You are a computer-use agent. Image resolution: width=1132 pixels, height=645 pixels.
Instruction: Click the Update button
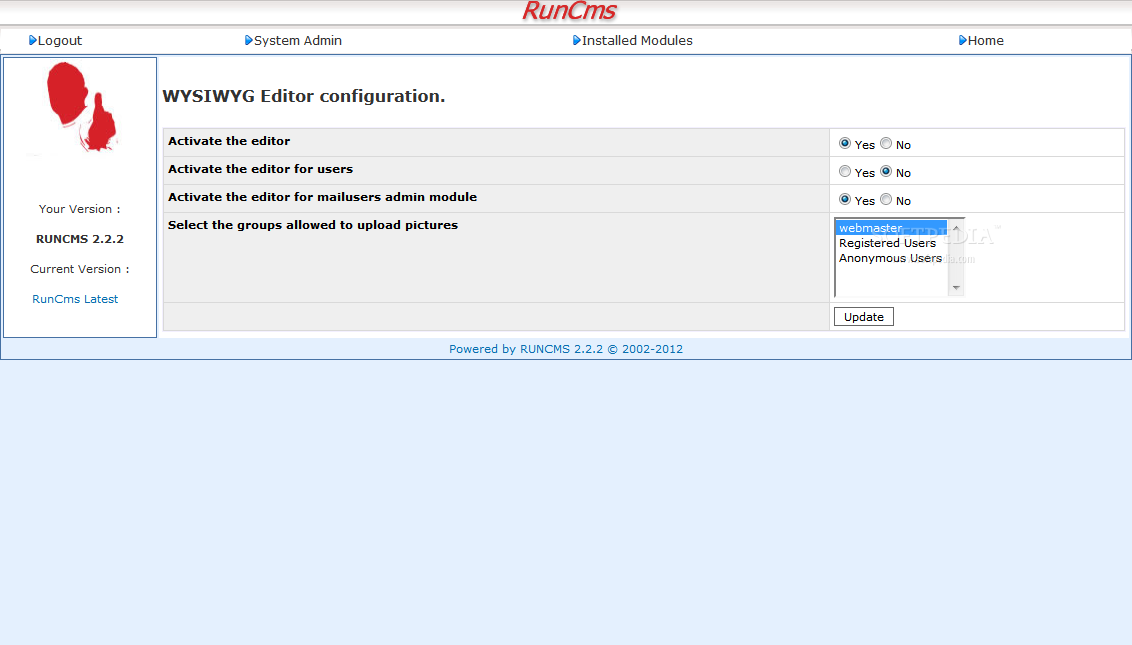(863, 316)
